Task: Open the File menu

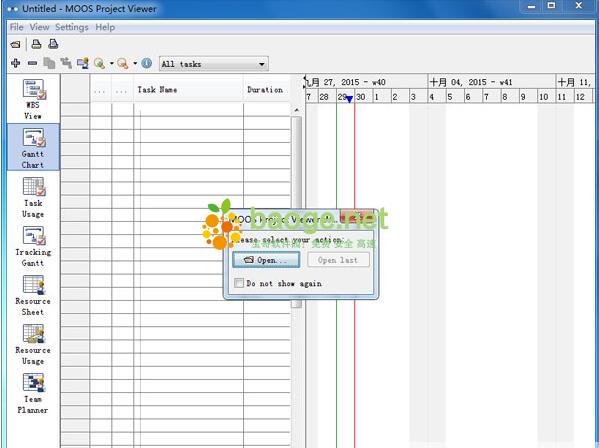Action: click(x=16, y=27)
